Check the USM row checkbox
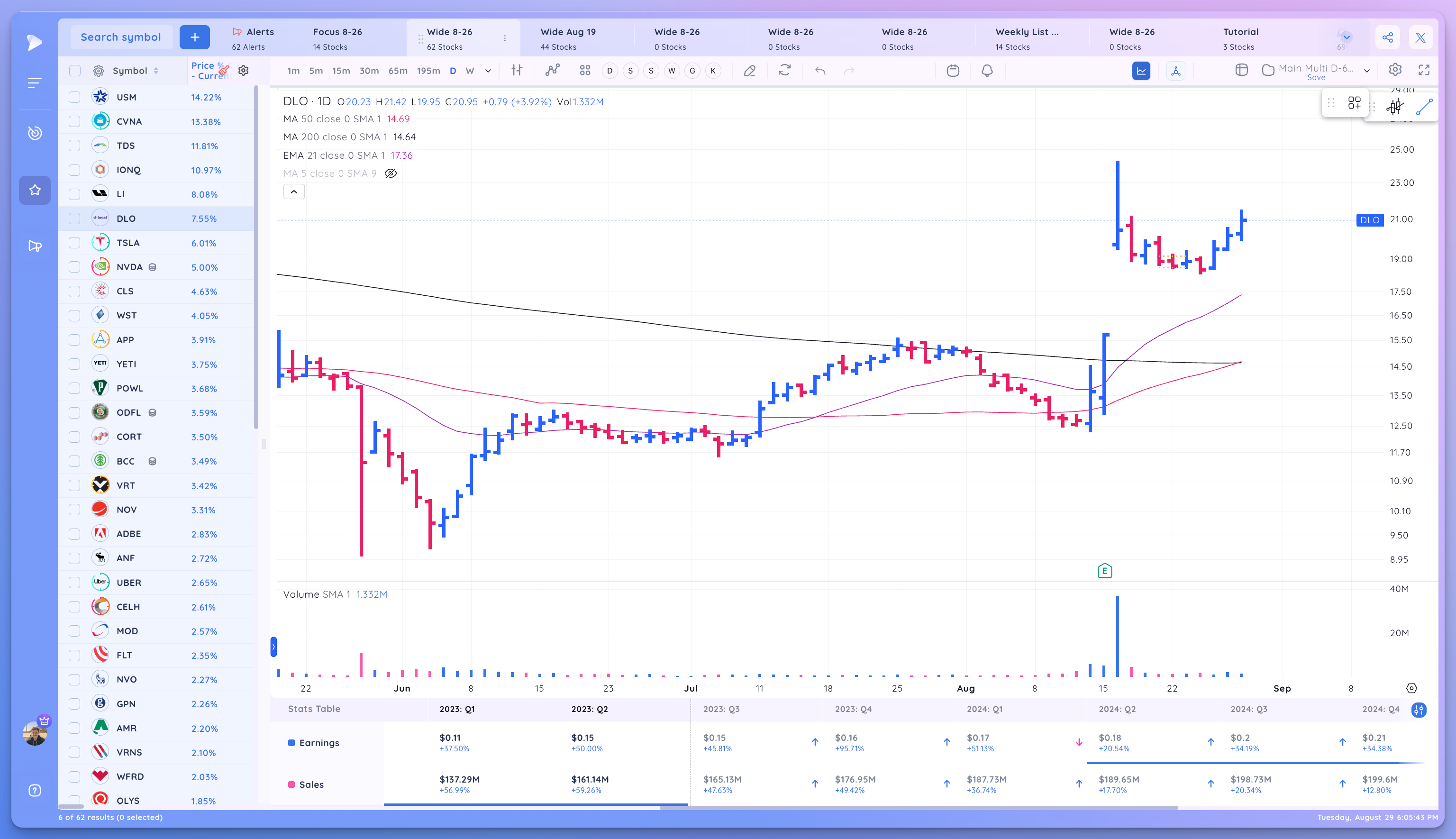 pyautogui.click(x=74, y=97)
